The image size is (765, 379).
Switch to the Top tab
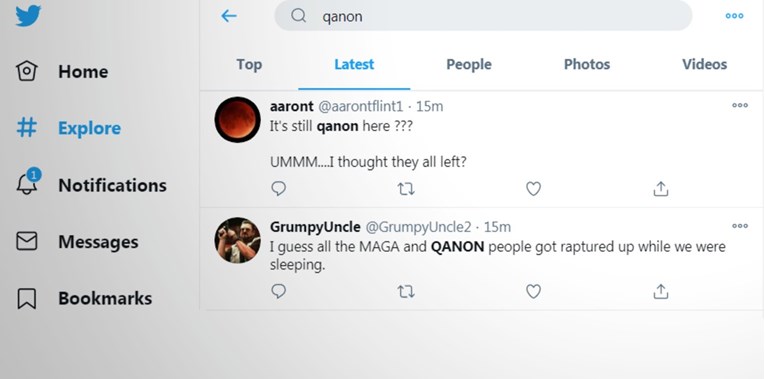pos(249,64)
